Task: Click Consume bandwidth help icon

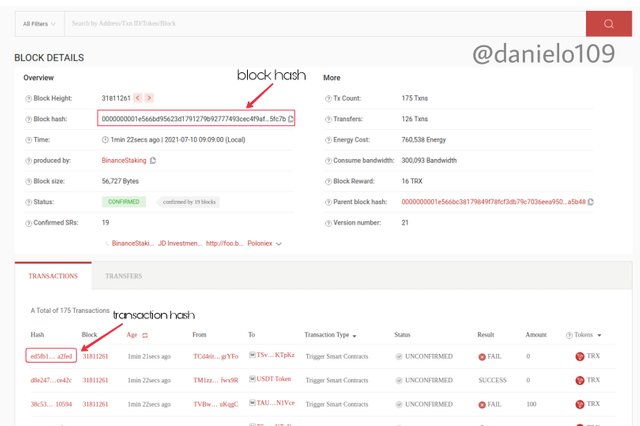Action: pyautogui.click(x=328, y=161)
